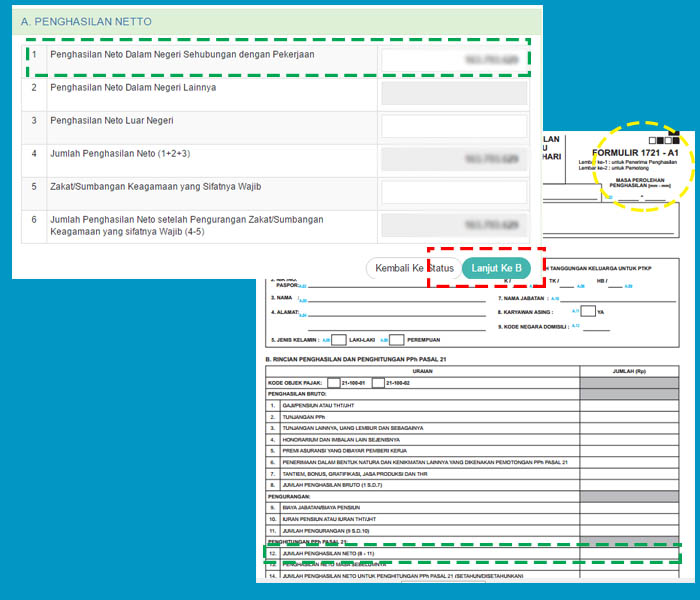The width and height of the screenshot is (700, 600).
Task: Select the Penghasilan Neto Dalam Negeri Sehubungan dengan Pekerjaan field
Action: (454, 59)
